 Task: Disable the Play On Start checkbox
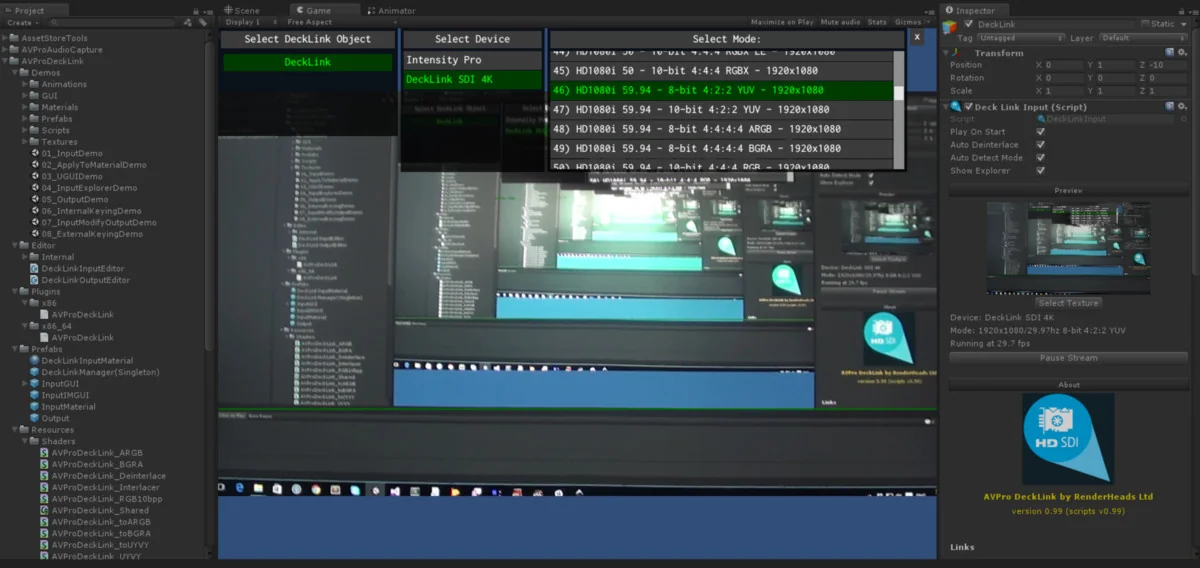[1041, 132]
